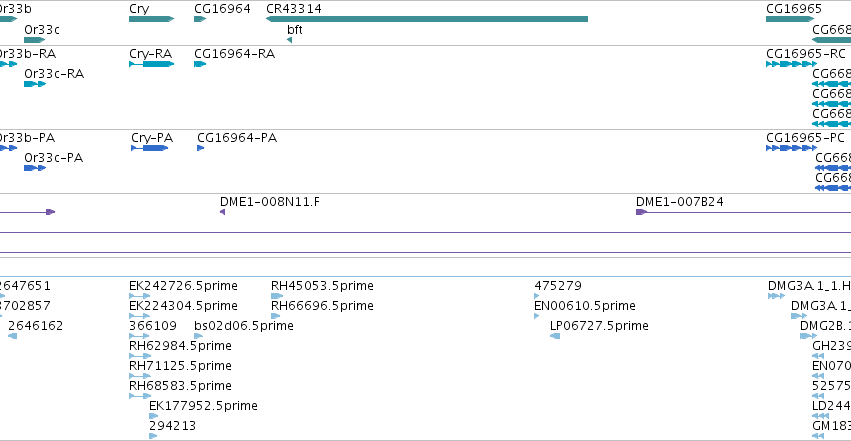The width and height of the screenshot is (851, 441).
Task: Open the Cry-RA transcript model
Action: [151, 64]
